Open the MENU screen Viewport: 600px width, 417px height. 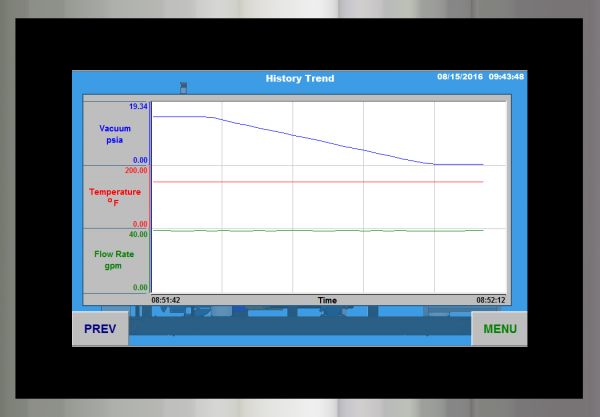click(x=499, y=328)
